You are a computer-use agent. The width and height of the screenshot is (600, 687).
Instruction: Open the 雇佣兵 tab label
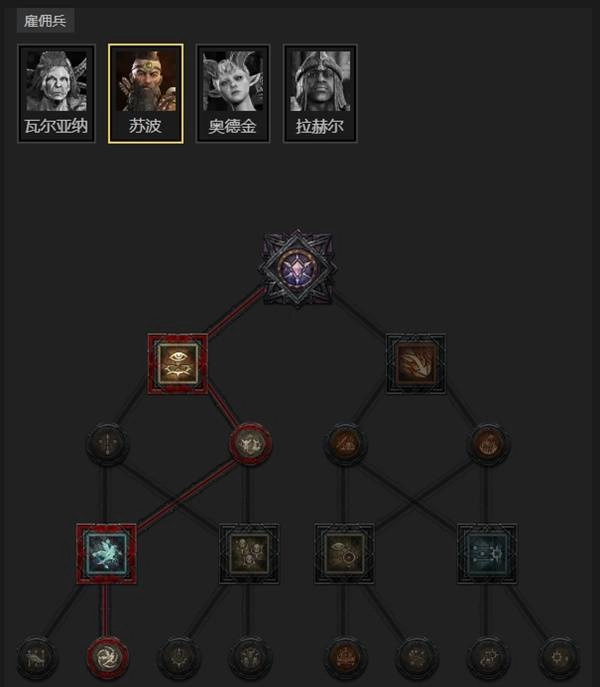45,21
